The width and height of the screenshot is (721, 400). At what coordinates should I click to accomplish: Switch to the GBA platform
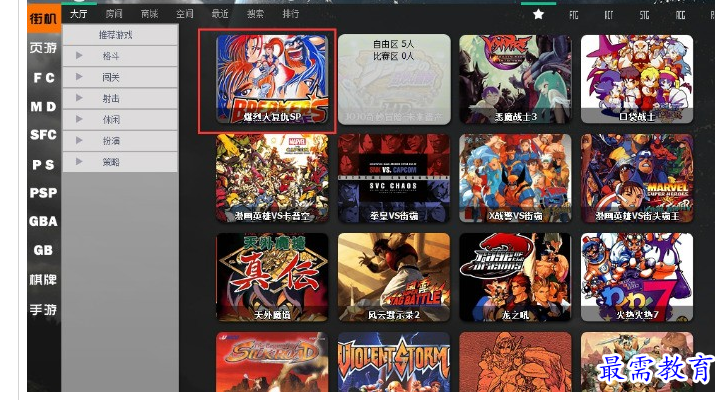click(x=44, y=221)
